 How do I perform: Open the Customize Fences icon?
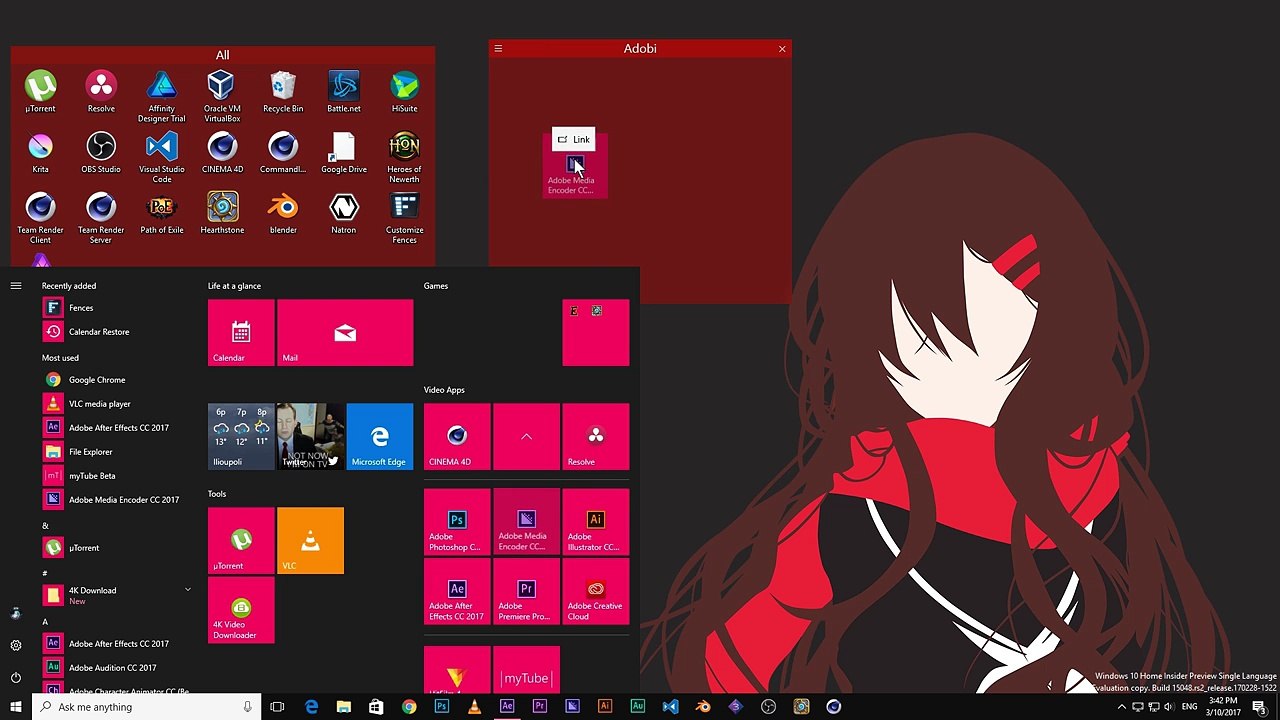pos(404,218)
